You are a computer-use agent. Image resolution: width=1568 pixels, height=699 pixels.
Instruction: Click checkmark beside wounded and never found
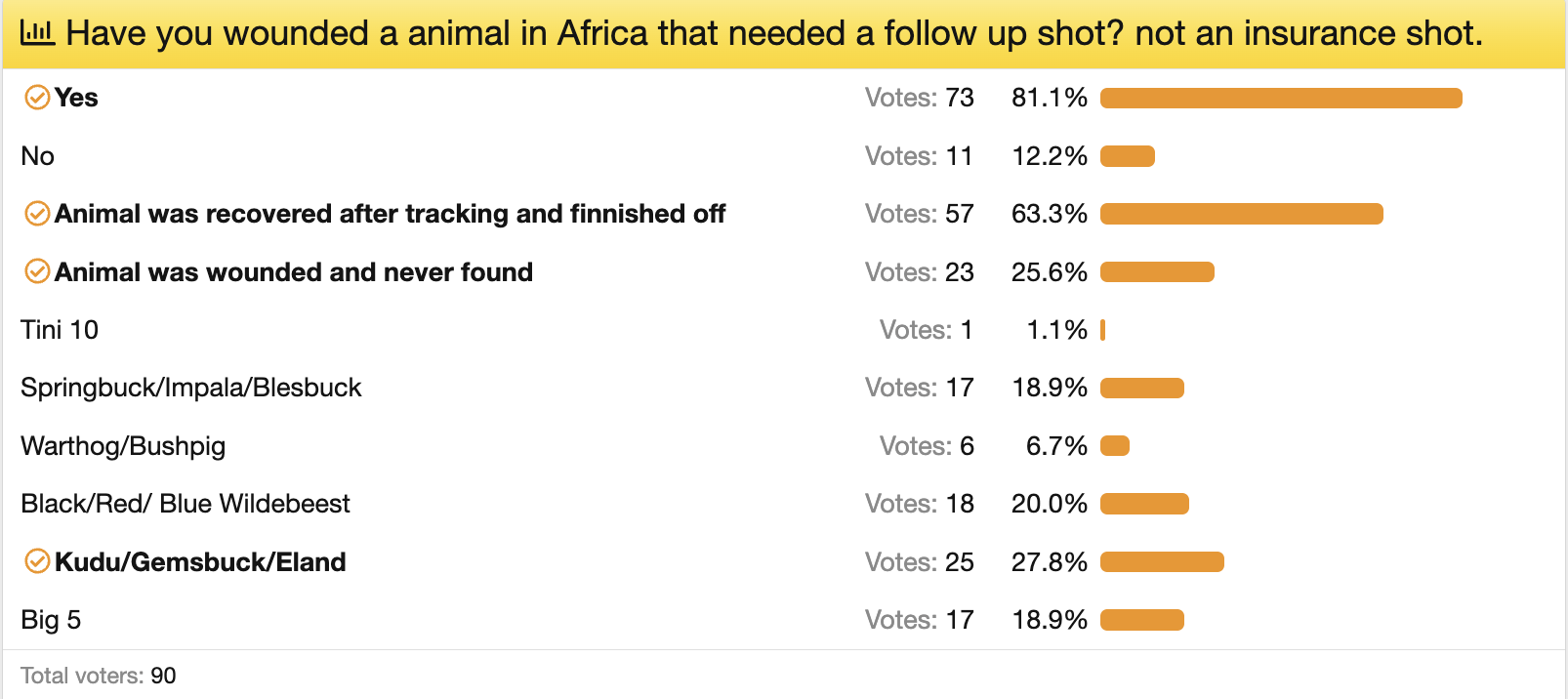37,271
